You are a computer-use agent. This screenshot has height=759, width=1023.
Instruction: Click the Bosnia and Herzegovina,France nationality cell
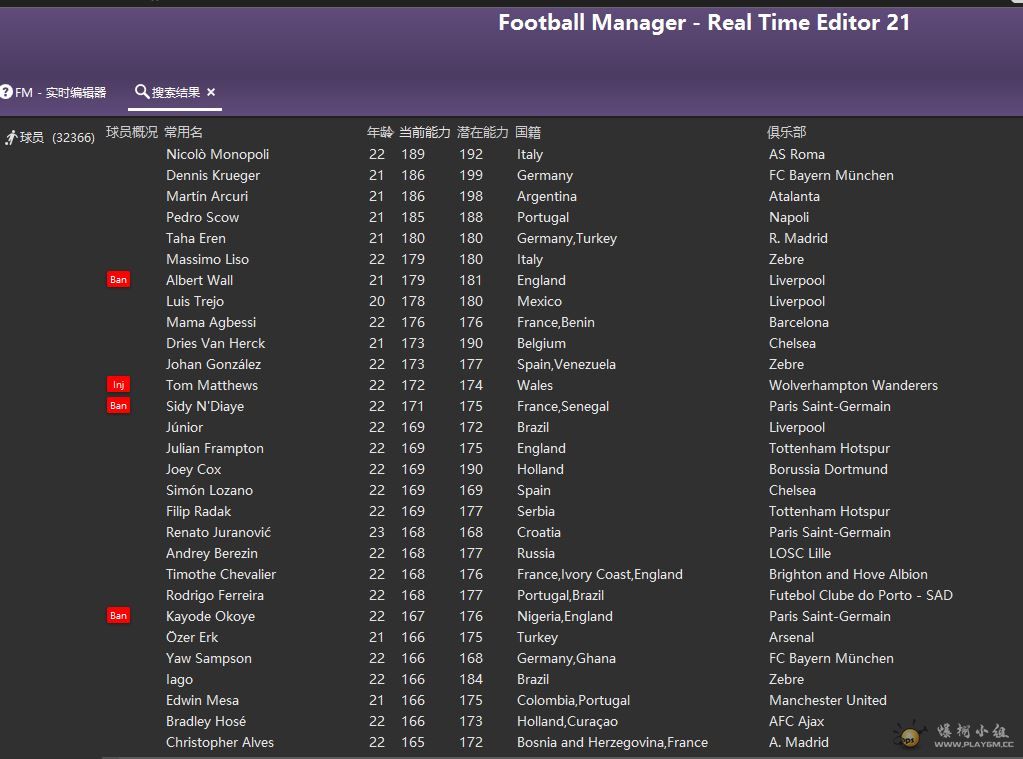pos(613,742)
